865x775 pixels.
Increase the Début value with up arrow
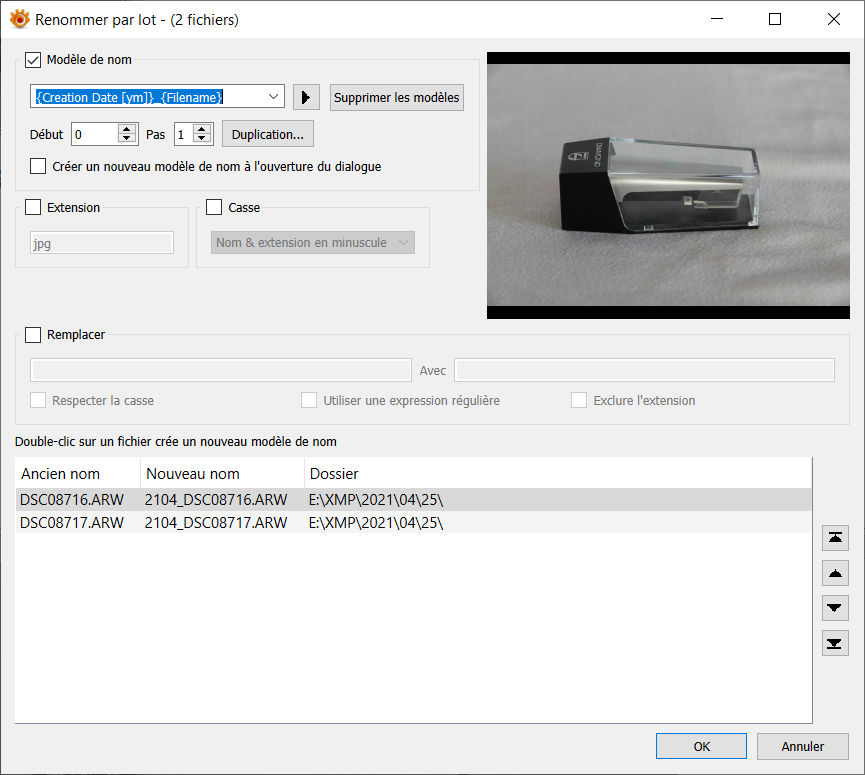(x=127, y=129)
